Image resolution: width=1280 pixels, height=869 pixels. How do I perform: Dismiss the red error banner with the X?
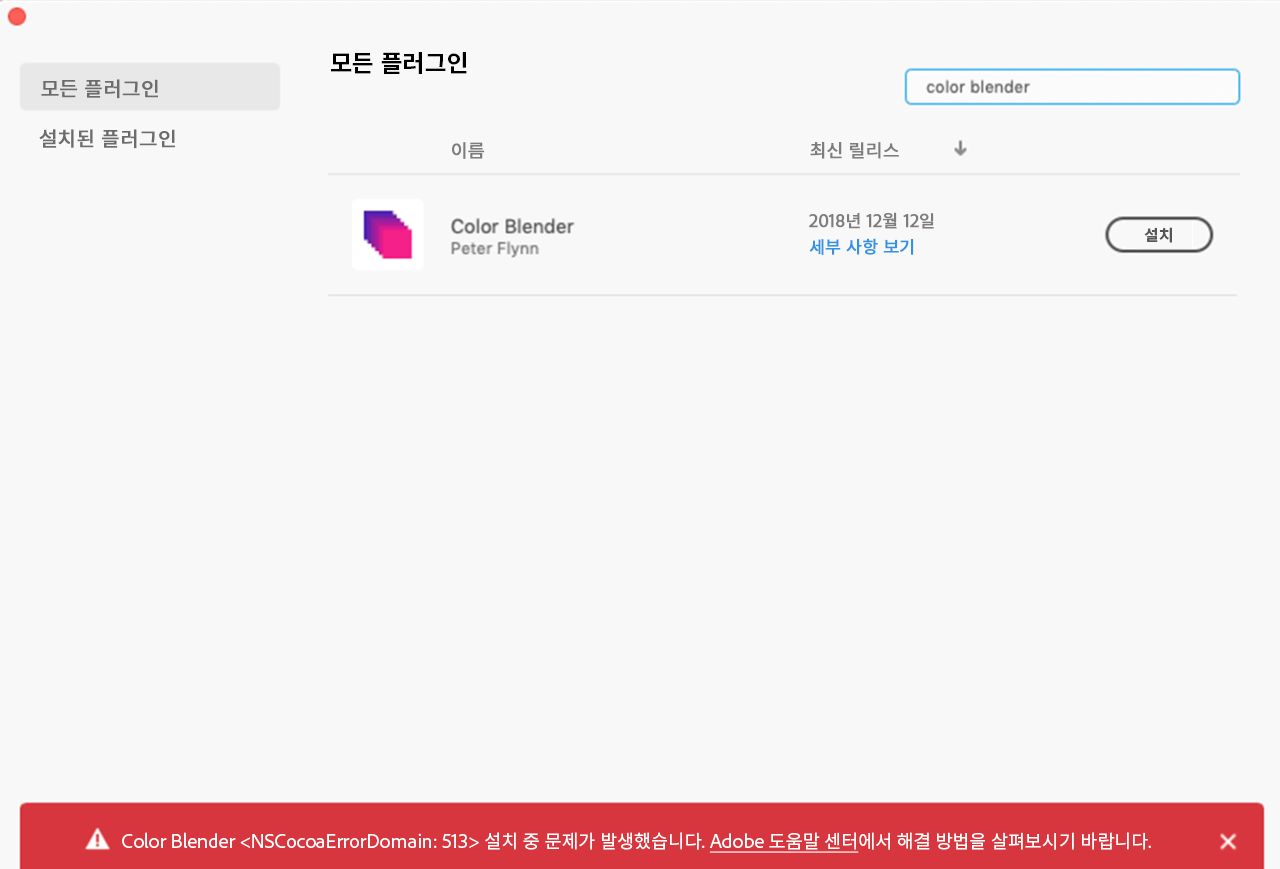(x=1228, y=841)
